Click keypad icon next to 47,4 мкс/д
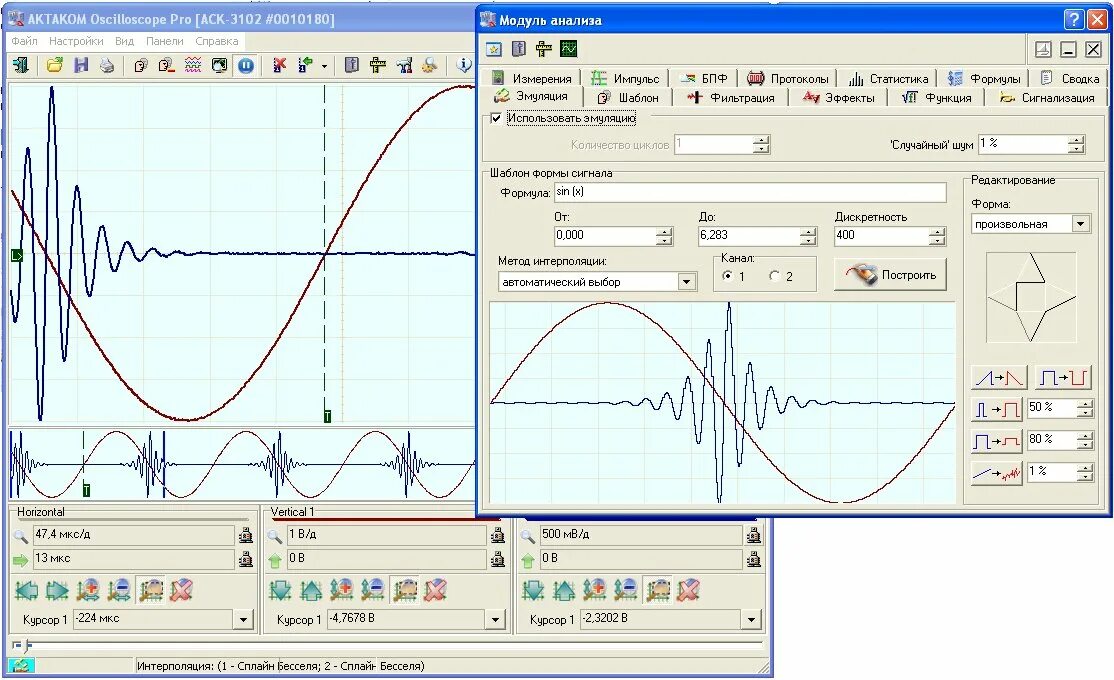1114x680 pixels. (246, 535)
